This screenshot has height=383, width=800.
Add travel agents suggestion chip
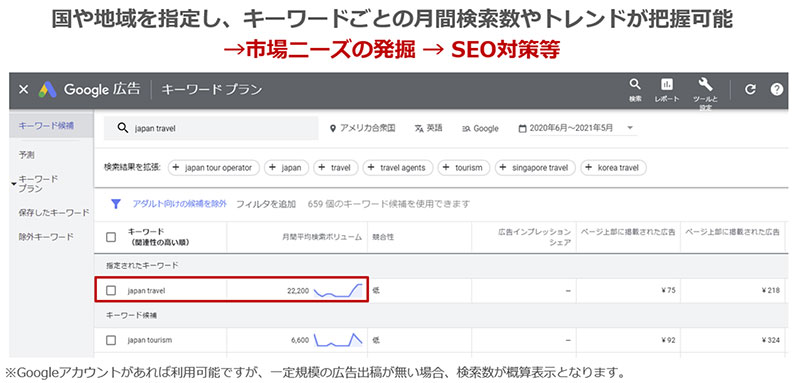click(x=398, y=167)
